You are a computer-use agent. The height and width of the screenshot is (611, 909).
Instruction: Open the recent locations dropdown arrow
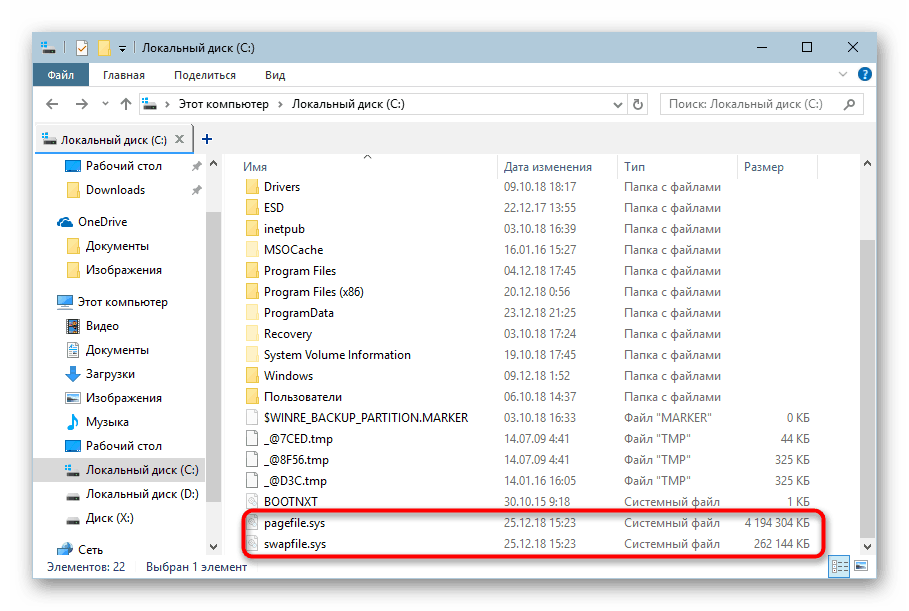[105, 104]
